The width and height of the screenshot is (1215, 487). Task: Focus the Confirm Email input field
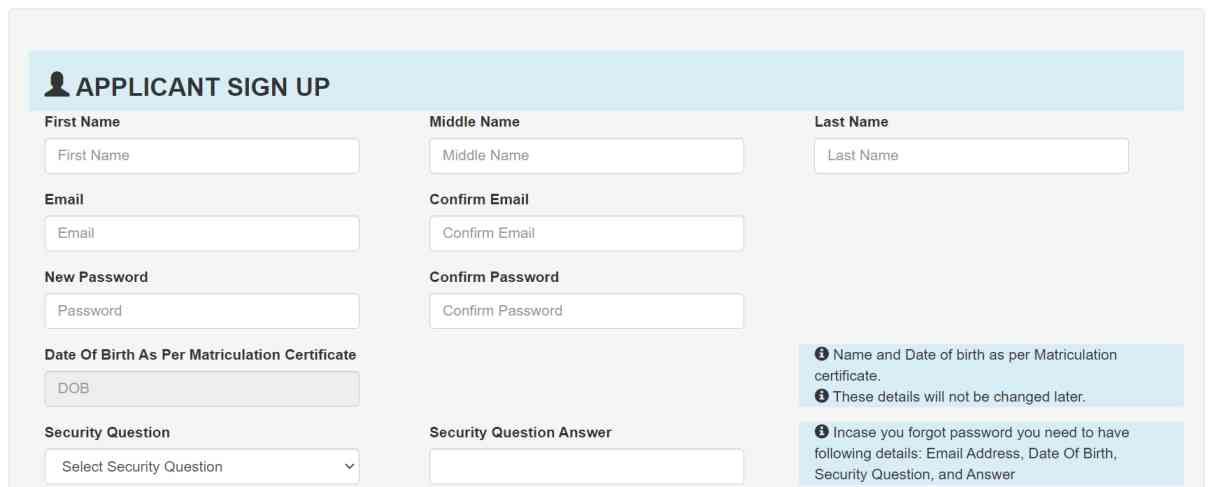click(x=586, y=234)
